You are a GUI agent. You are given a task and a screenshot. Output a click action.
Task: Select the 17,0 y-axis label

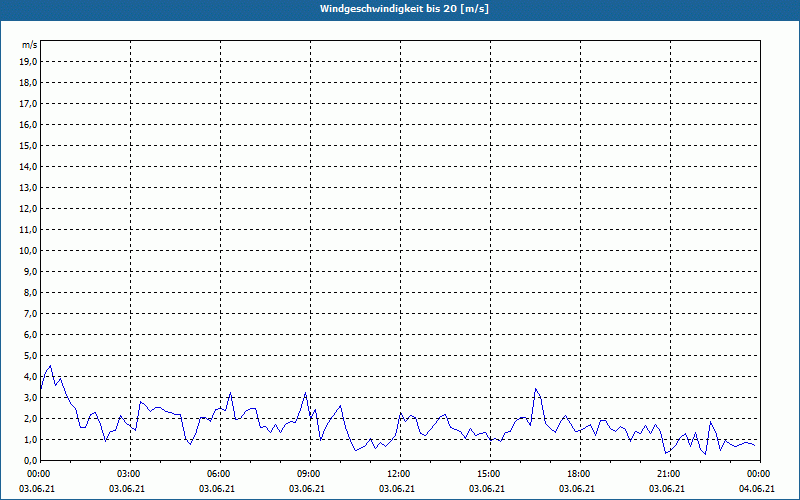pos(28,104)
